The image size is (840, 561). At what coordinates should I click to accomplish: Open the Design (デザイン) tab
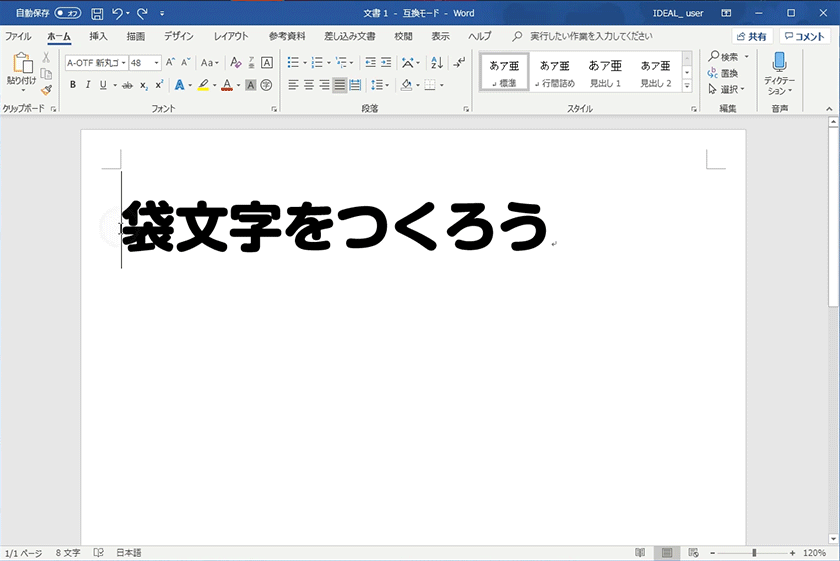point(178,36)
